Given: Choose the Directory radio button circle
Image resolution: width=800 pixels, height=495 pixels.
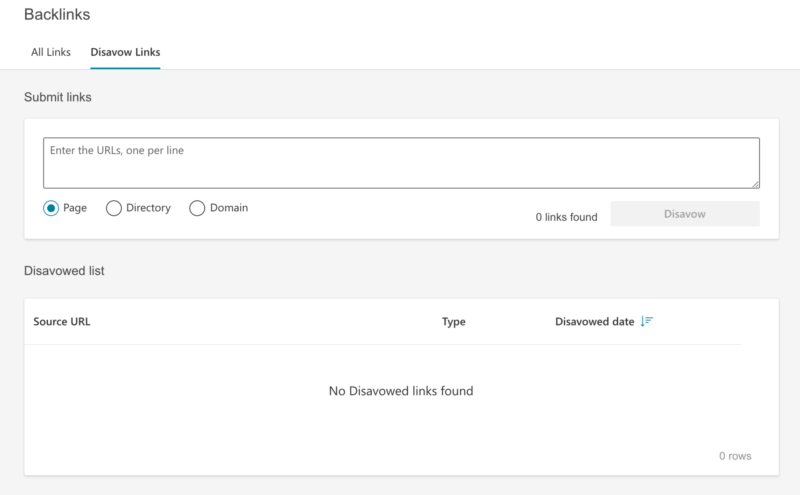Looking at the screenshot, I should coord(114,208).
